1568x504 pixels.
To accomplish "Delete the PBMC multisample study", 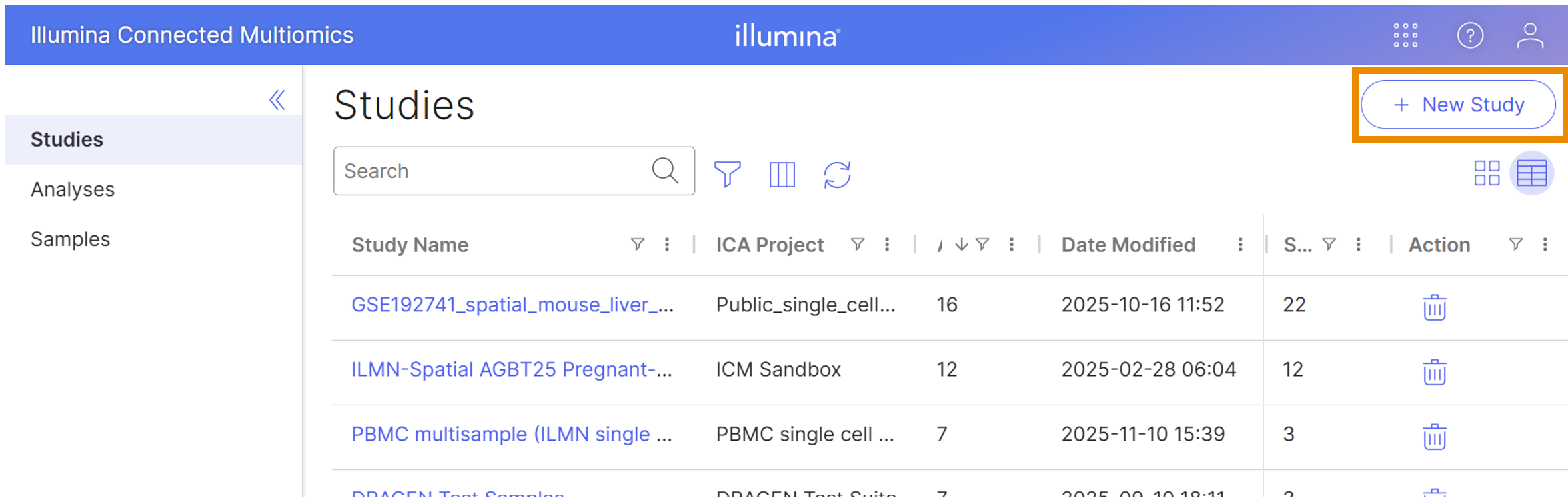I will (1434, 436).
